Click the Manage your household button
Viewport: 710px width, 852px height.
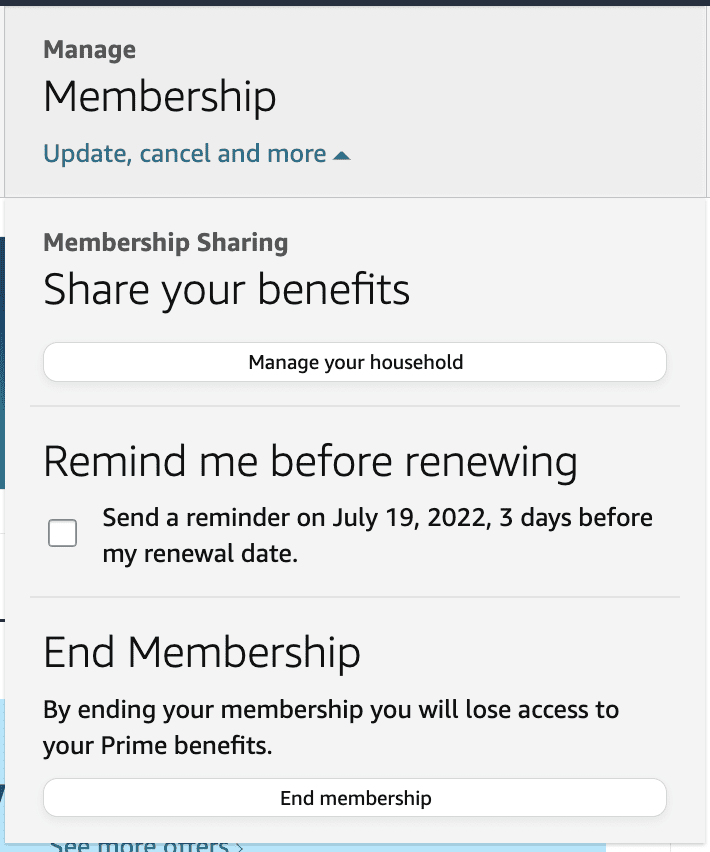coord(355,362)
